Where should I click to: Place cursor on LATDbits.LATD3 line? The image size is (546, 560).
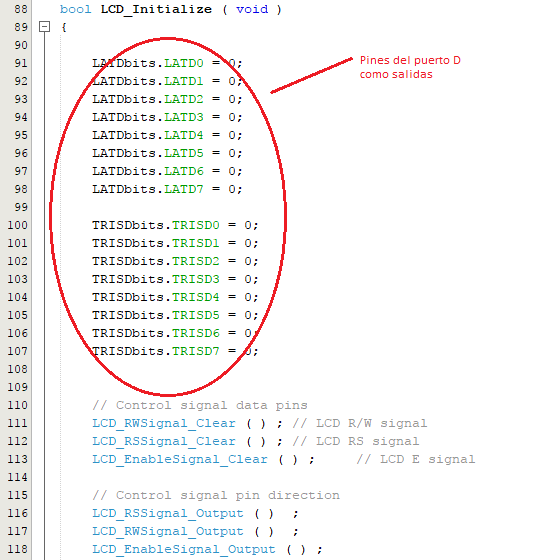click(x=167, y=117)
